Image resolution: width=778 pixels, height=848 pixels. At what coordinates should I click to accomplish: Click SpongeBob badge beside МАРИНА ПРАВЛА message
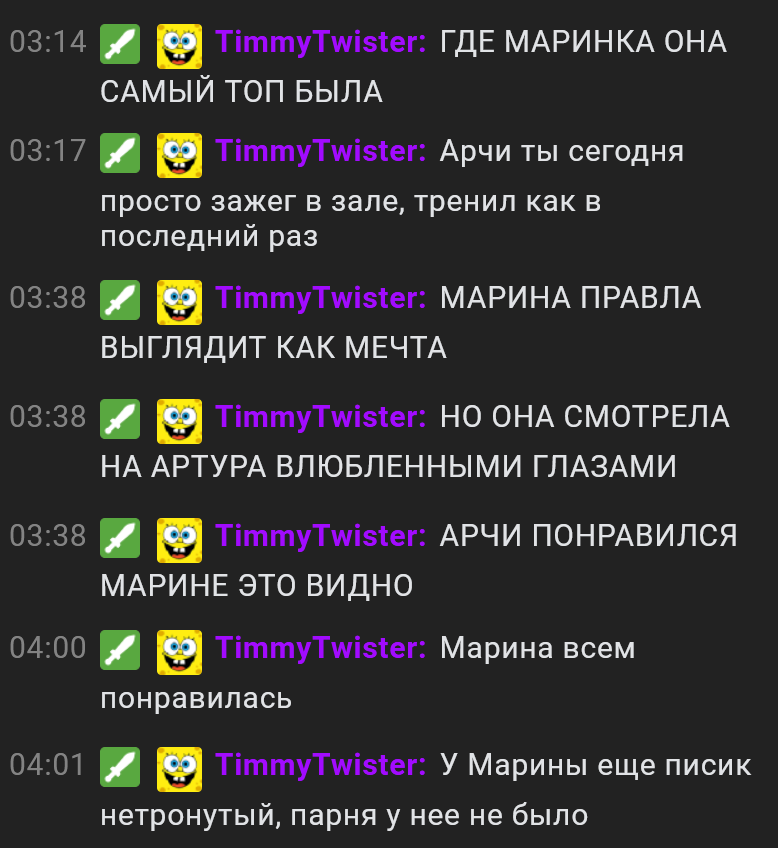(179, 302)
